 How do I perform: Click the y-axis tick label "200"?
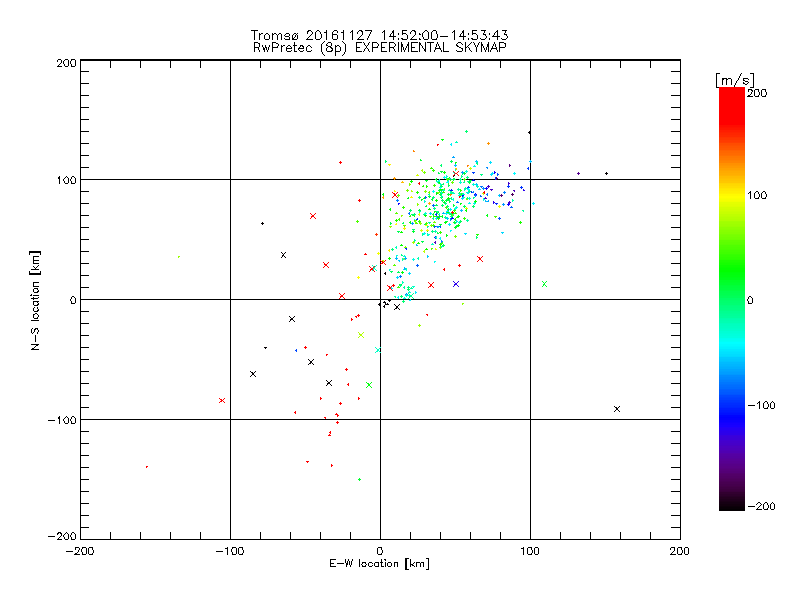[66, 63]
